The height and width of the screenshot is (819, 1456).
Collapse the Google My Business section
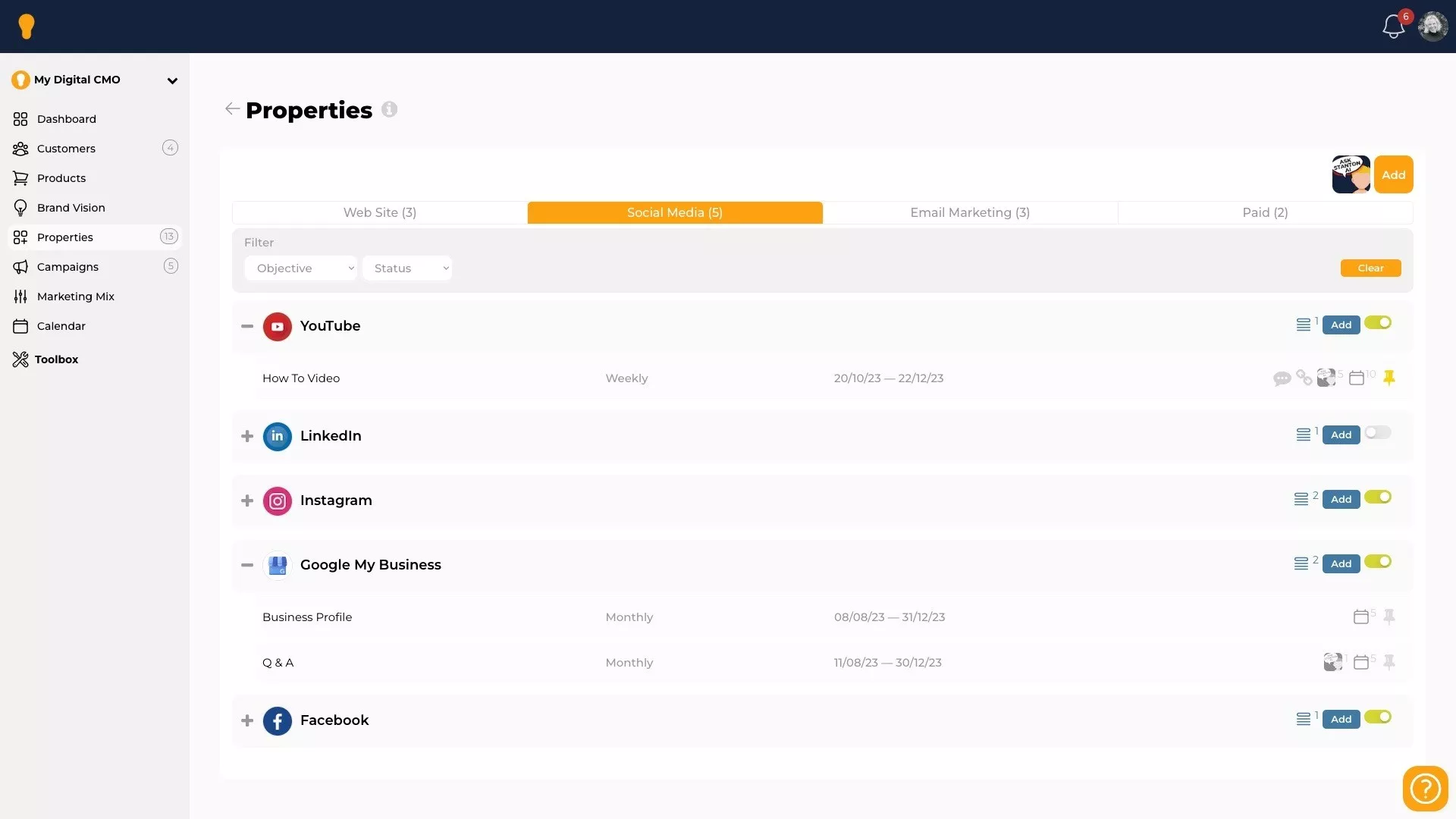[247, 565]
